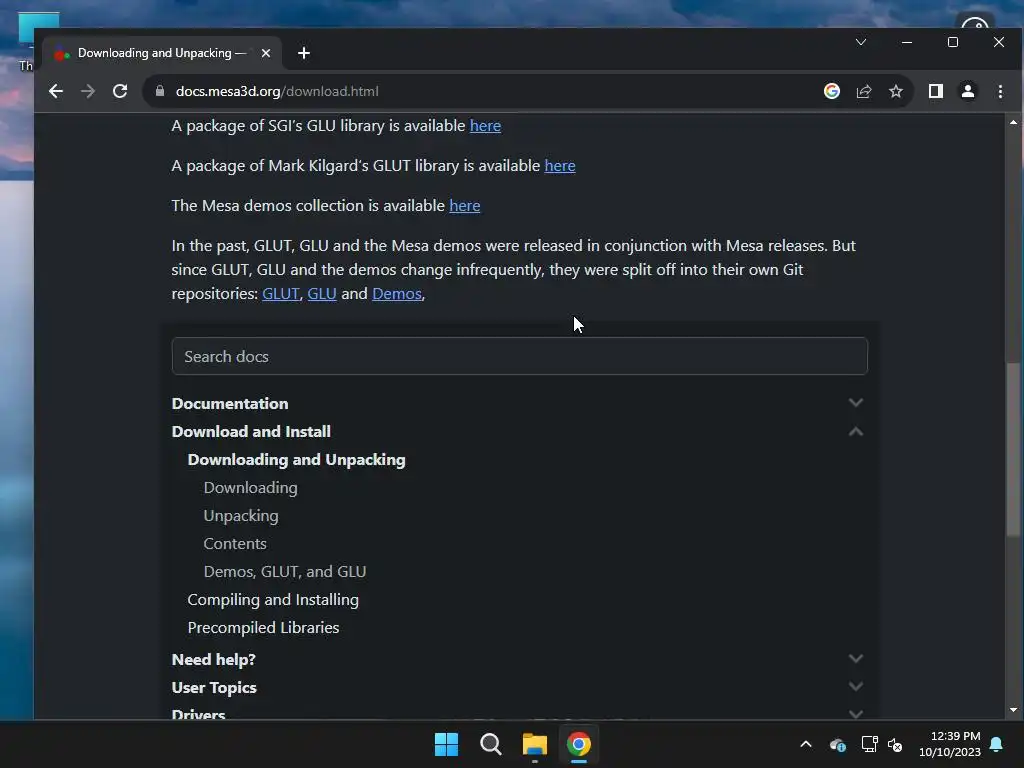Screen dimensions: 1024x768
Task: Open the Chrome profile menu
Action: pos(968,91)
